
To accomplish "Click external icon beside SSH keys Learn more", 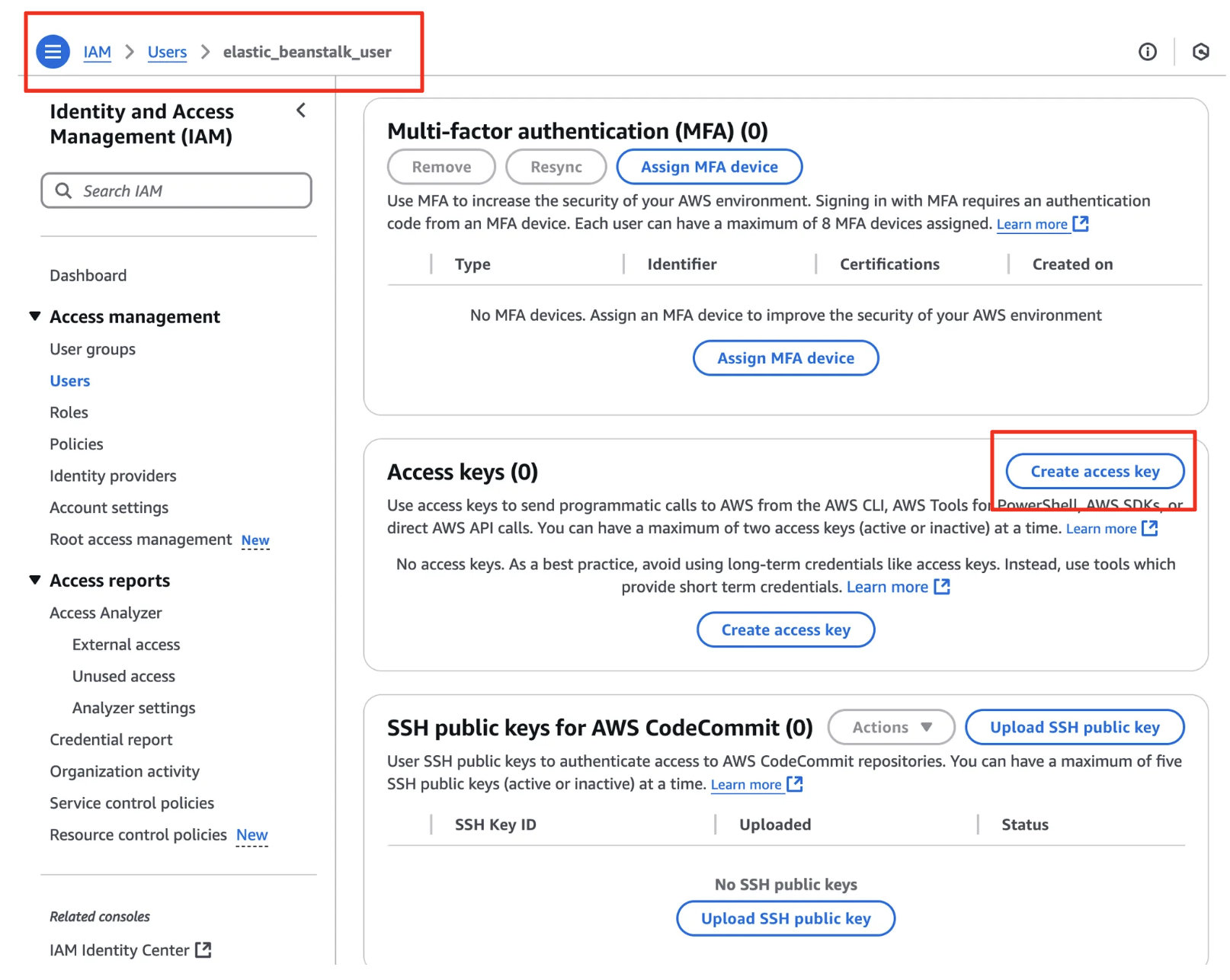I will pyautogui.click(x=794, y=784).
